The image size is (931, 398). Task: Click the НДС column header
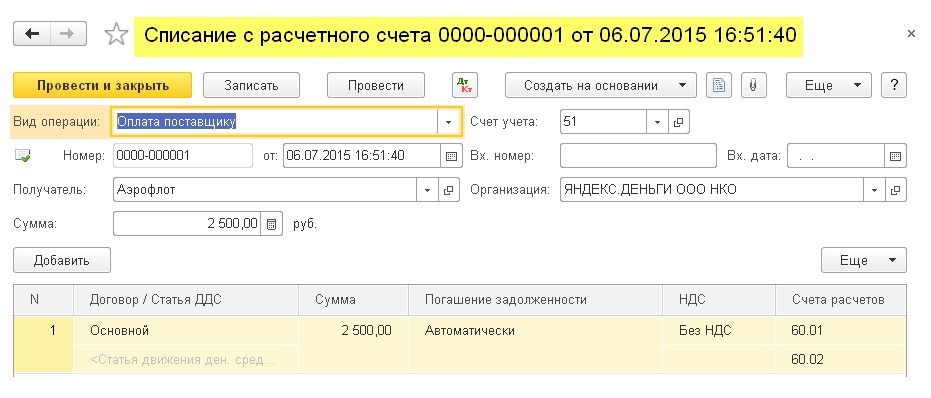click(719, 300)
